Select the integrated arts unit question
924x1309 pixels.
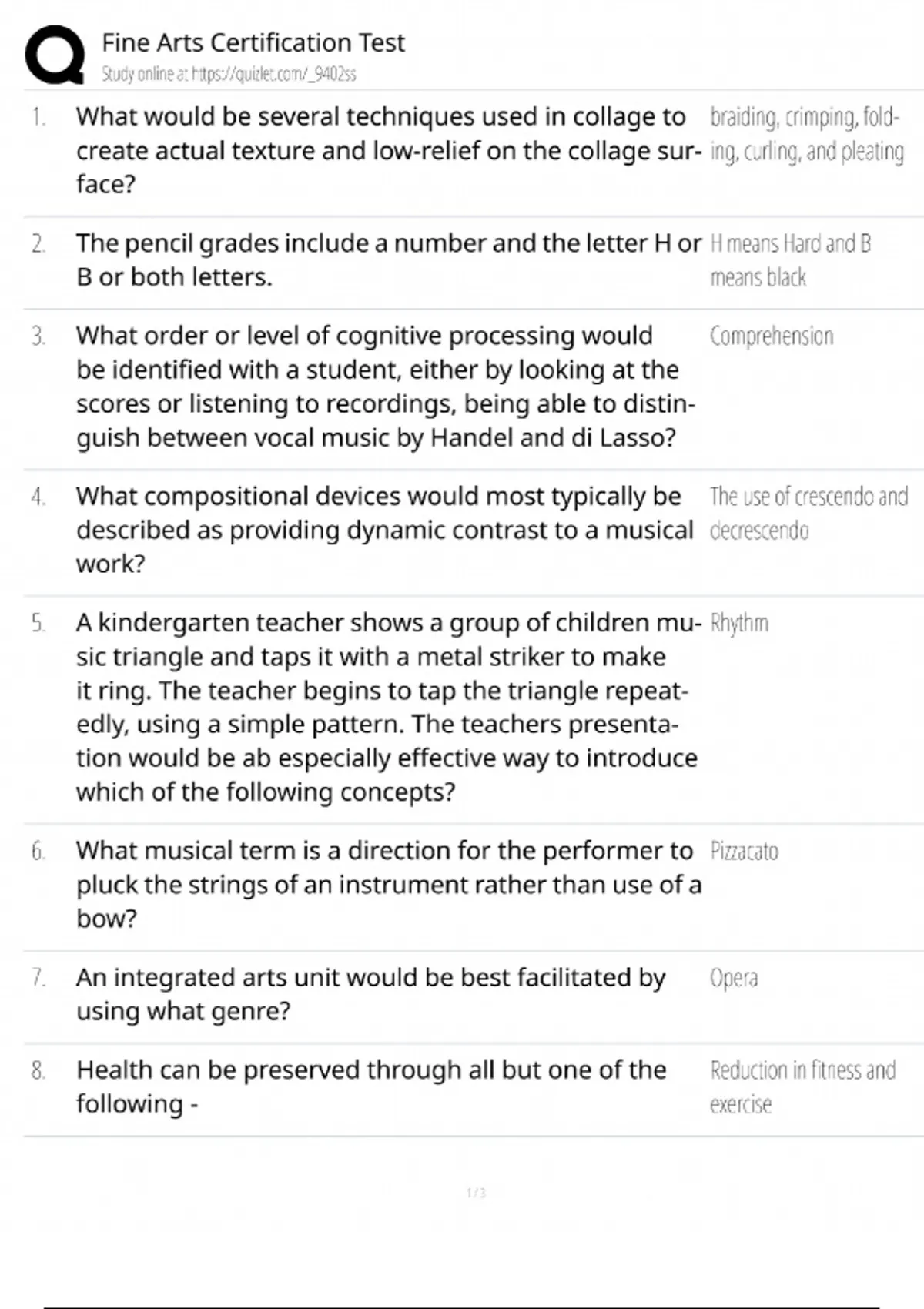370,994
